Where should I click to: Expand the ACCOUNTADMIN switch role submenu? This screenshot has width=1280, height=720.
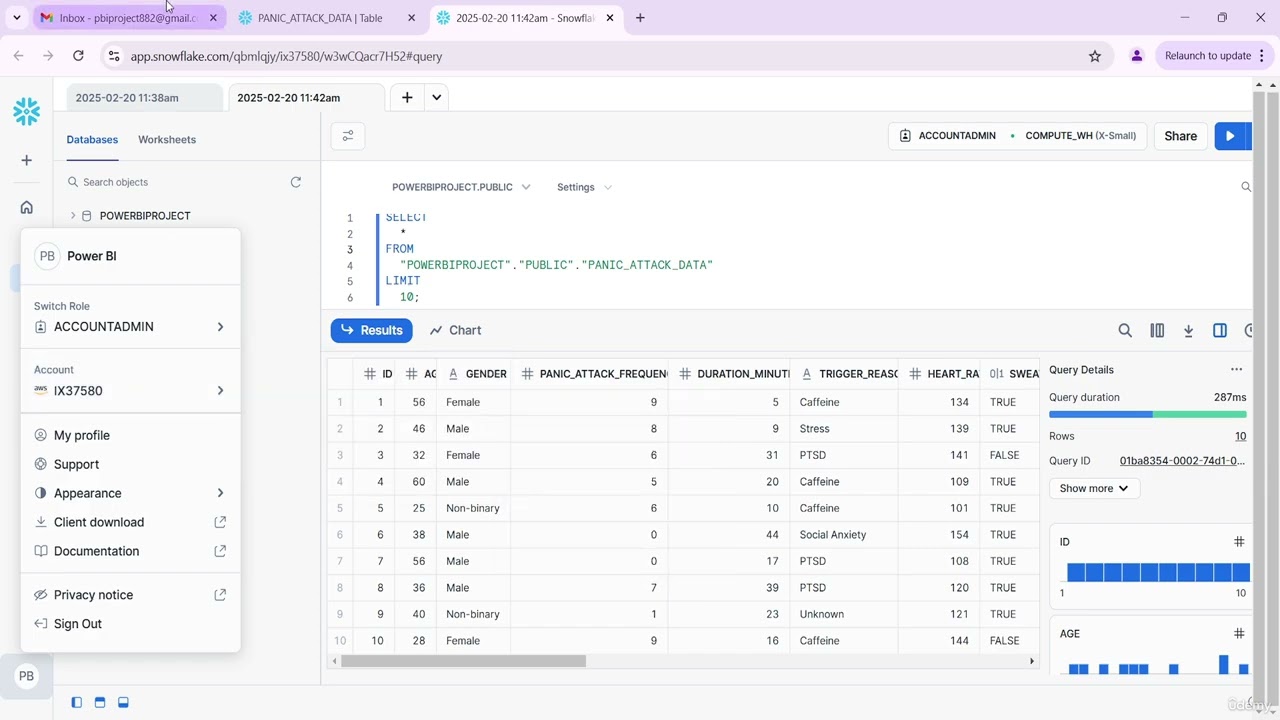coord(130,327)
